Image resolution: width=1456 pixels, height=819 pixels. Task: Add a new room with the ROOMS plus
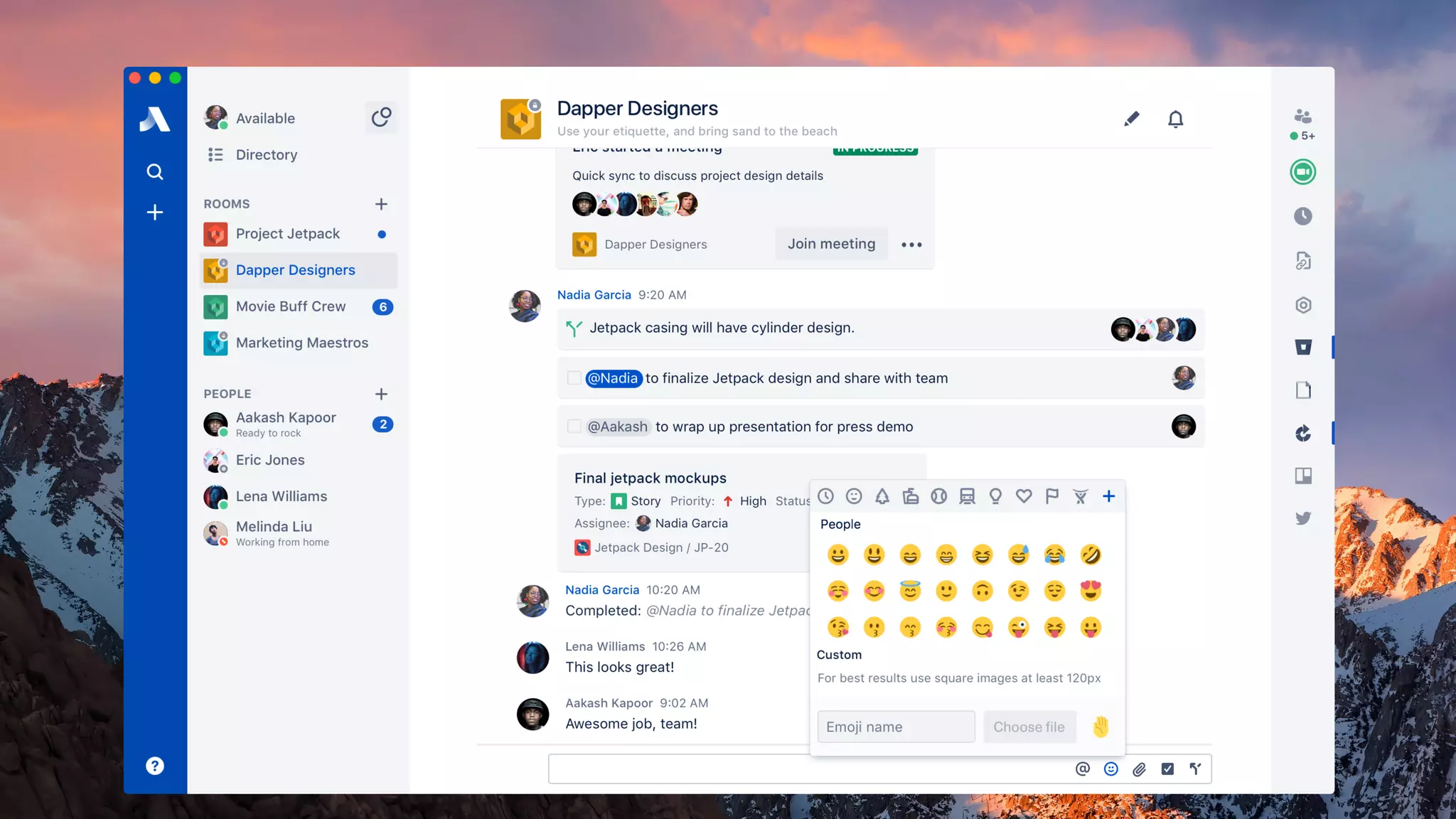pos(381,204)
